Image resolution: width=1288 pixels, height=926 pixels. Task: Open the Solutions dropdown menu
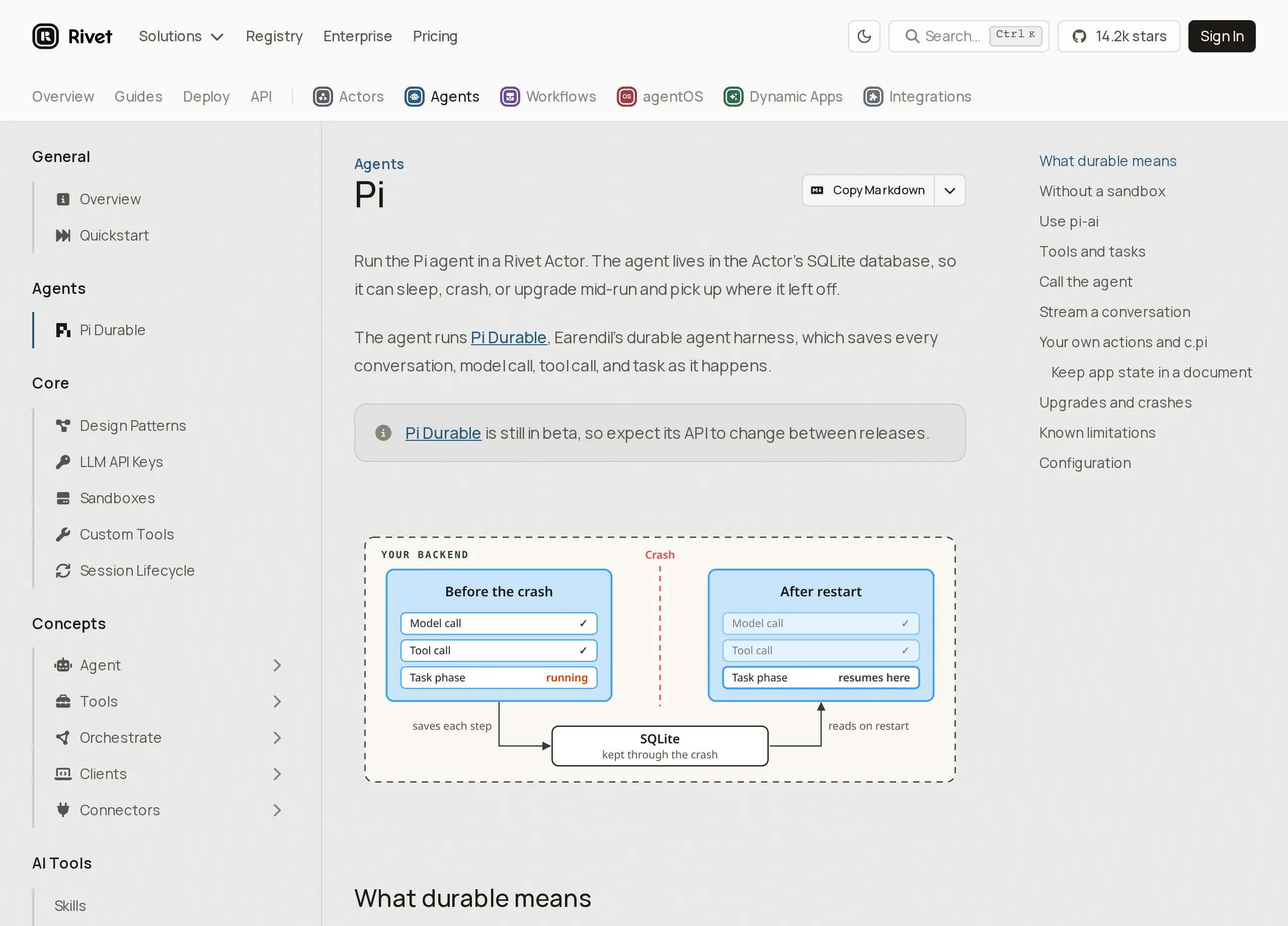tap(181, 36)
